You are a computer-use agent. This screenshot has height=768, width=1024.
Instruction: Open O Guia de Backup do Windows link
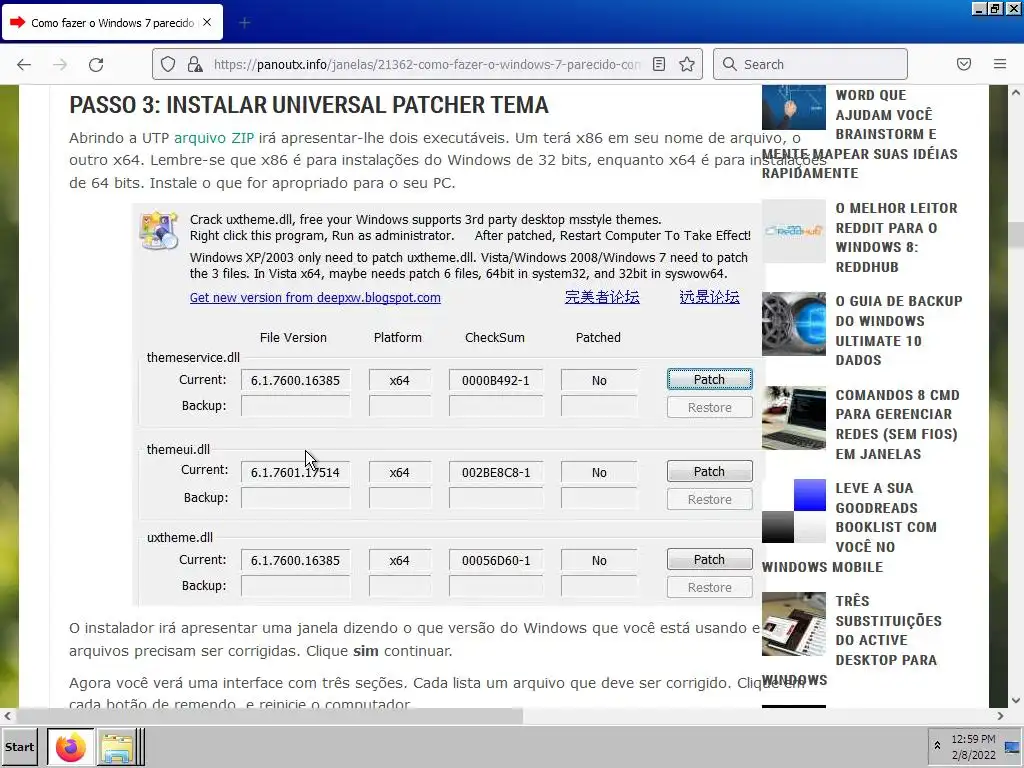(899, 330)
